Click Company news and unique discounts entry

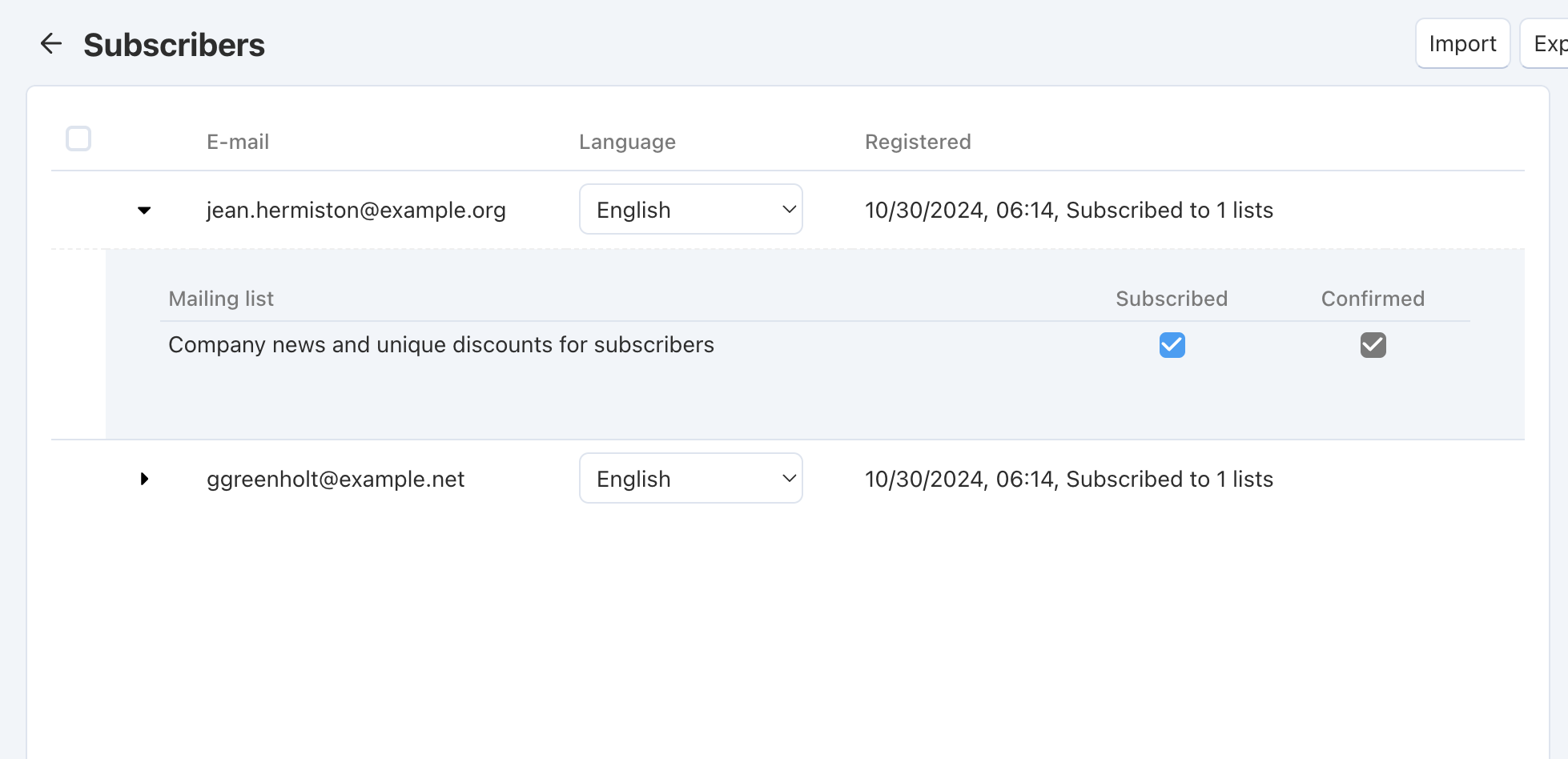pyautogui.click(x=441, y=344)
